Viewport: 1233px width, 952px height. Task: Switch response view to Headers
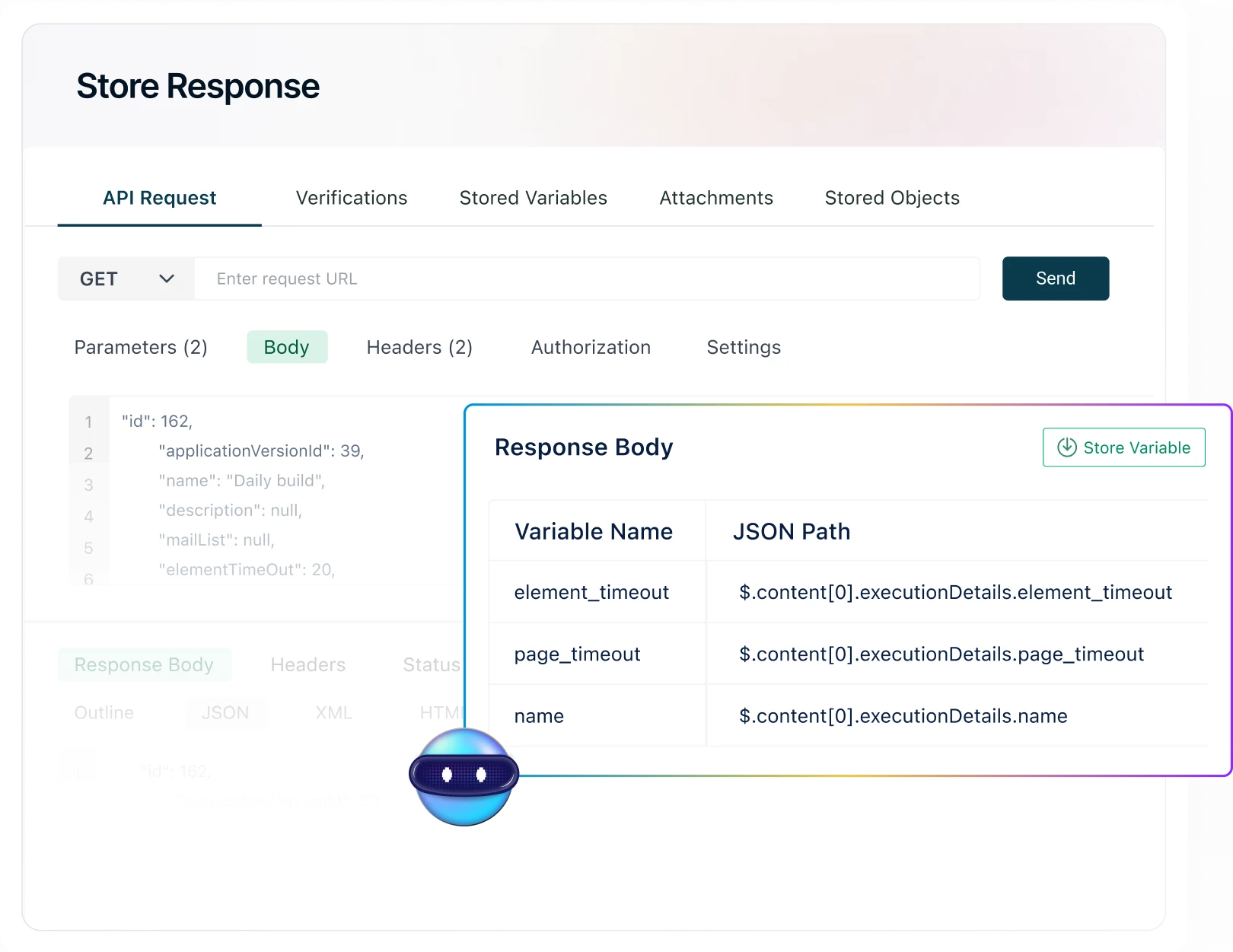coord(307,664)
